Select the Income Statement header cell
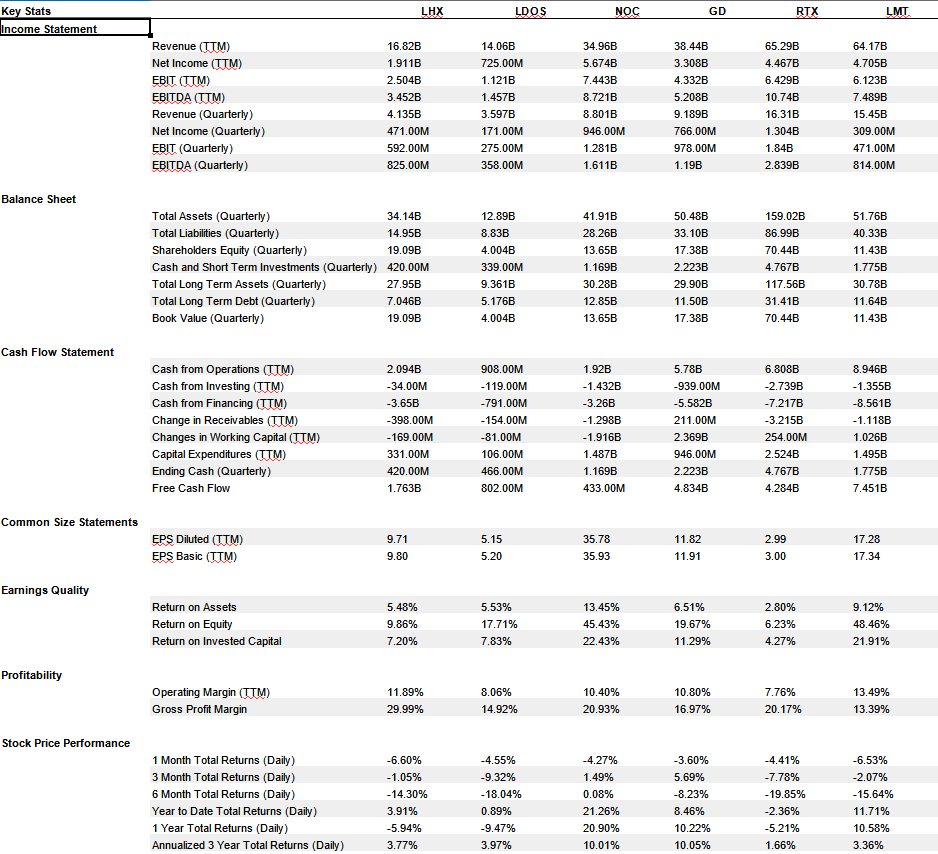Image resolution: width=938 pixels, height=854 pixels. pos(75,29)
